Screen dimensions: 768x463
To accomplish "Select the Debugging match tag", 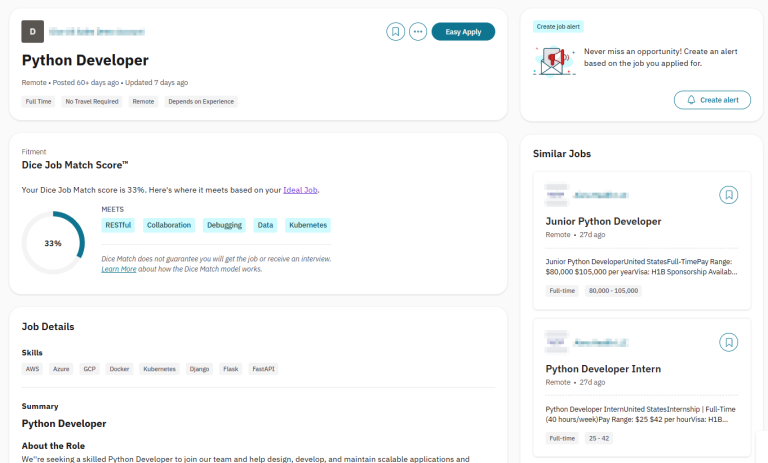I will point(224,225).
